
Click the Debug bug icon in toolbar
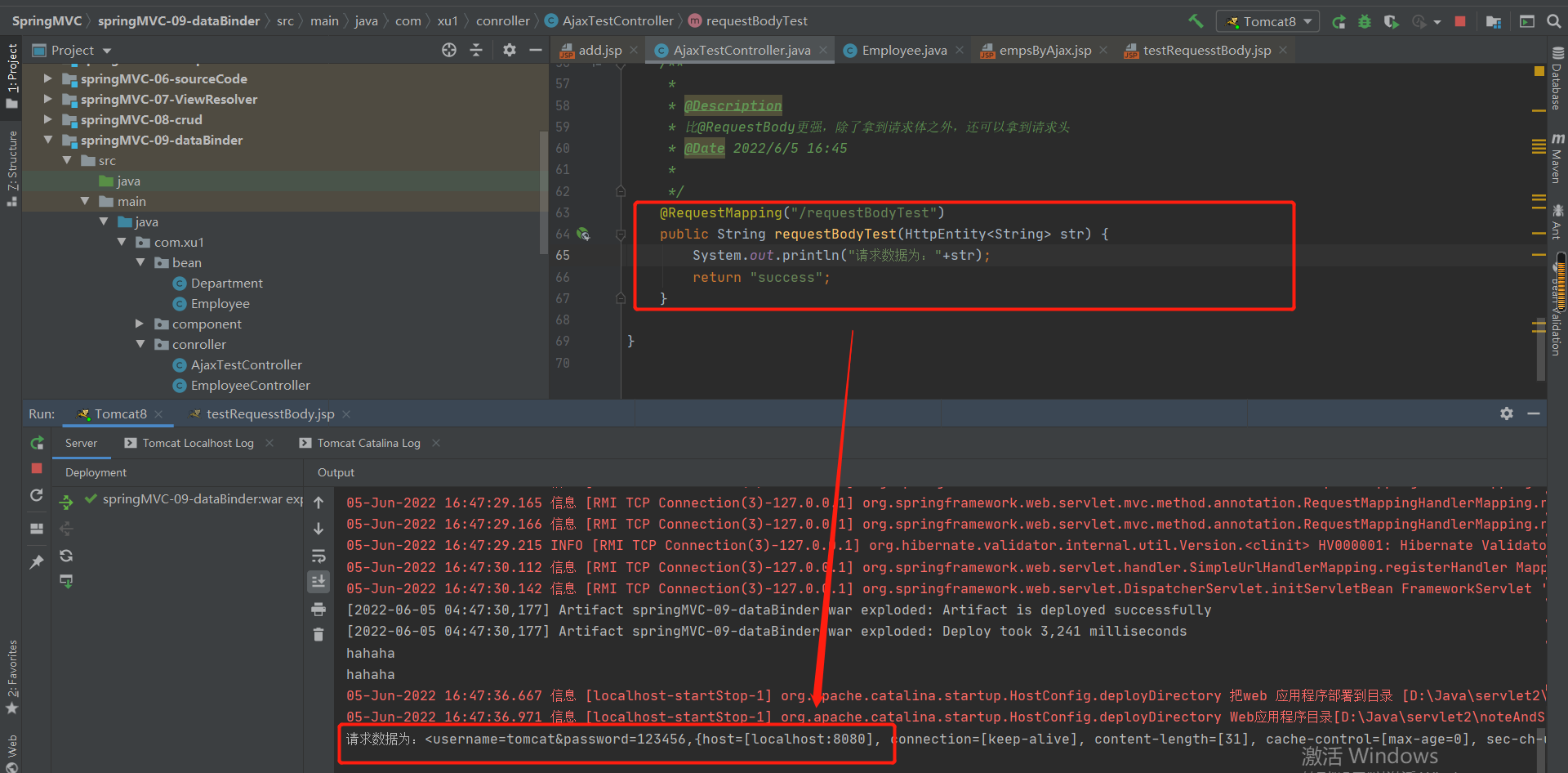pos(1365,21)
